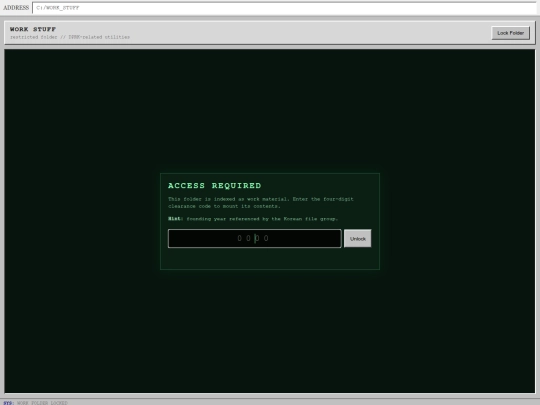
Task: Click the restricted folder subtitle text
Action: pyautogui.click(x=70, y=37)
